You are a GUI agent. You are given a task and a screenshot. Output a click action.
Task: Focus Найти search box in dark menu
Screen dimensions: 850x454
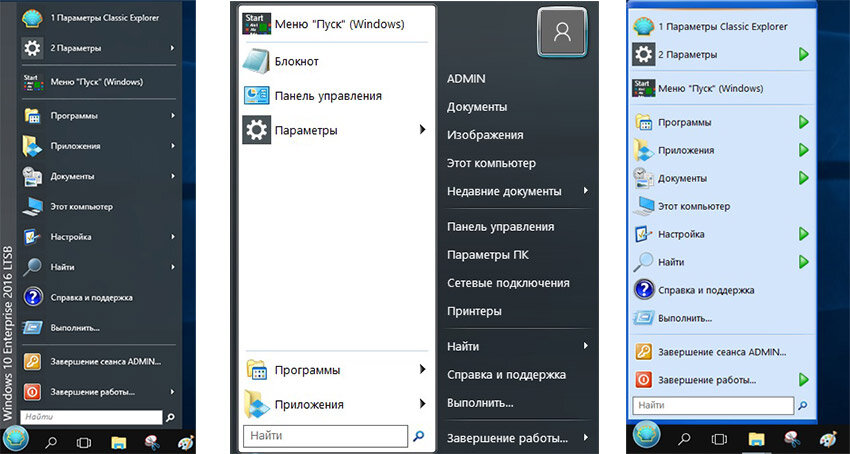pyautogui.click(x=91, y=418)
